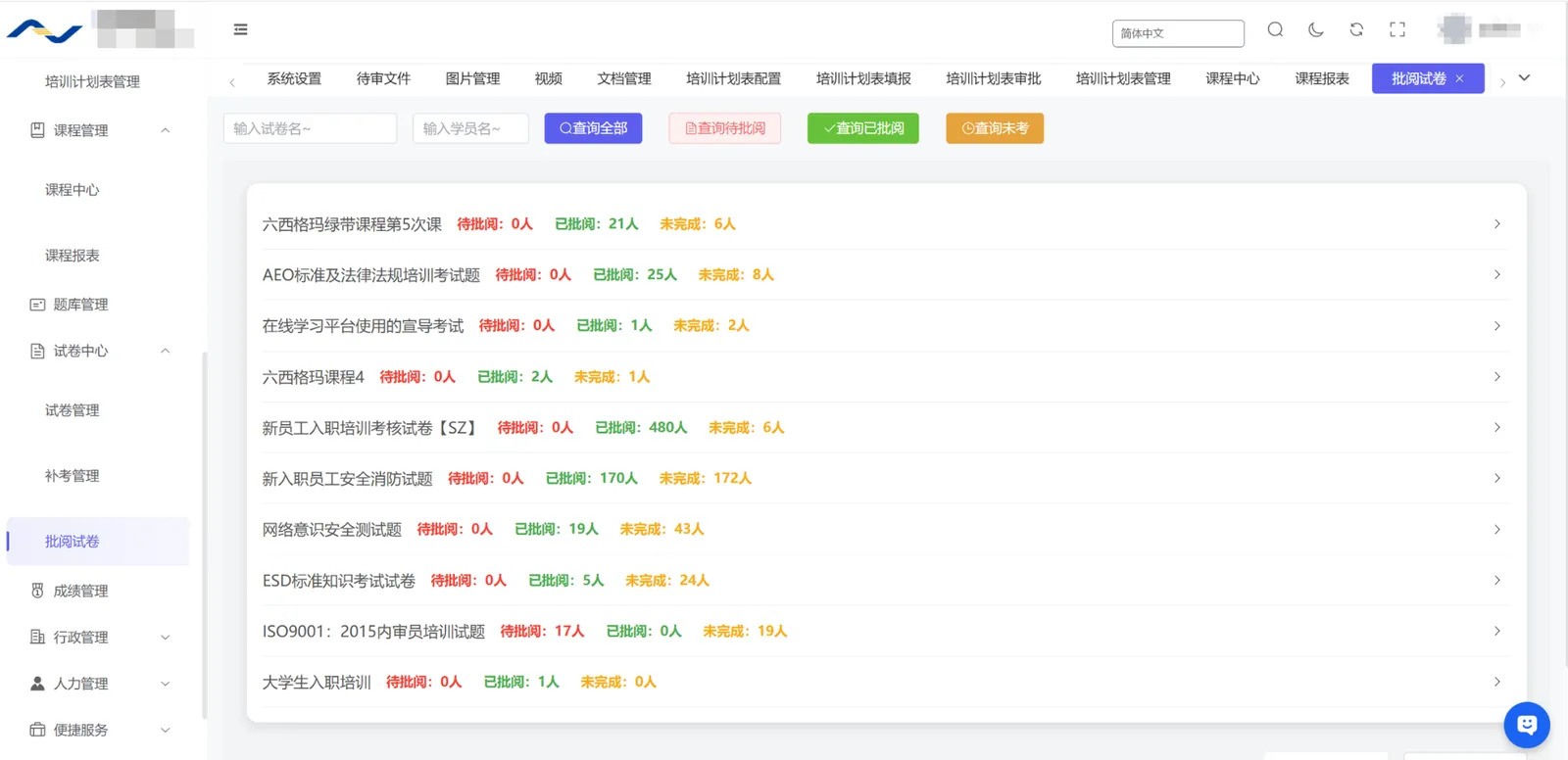Click the 行政管理 building icon in sidebar
Screen dimensions: 1568x760
point(37,637)
